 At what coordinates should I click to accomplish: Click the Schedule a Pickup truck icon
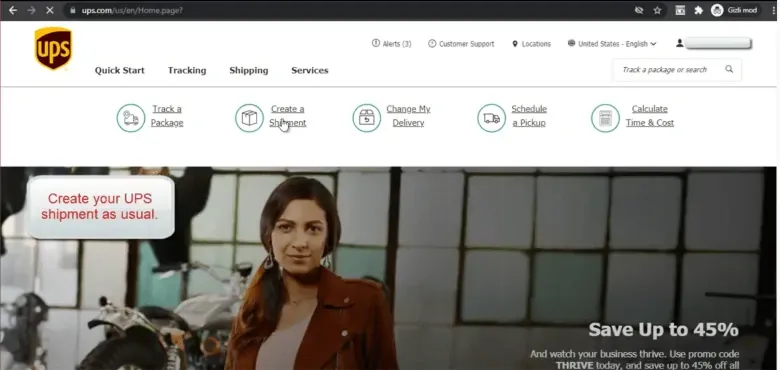coord(491,118)
